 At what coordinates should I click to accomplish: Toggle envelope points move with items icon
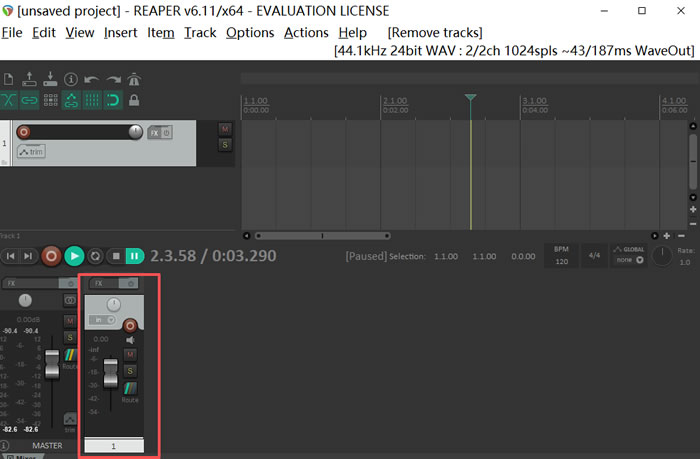(x=71, y=100)
